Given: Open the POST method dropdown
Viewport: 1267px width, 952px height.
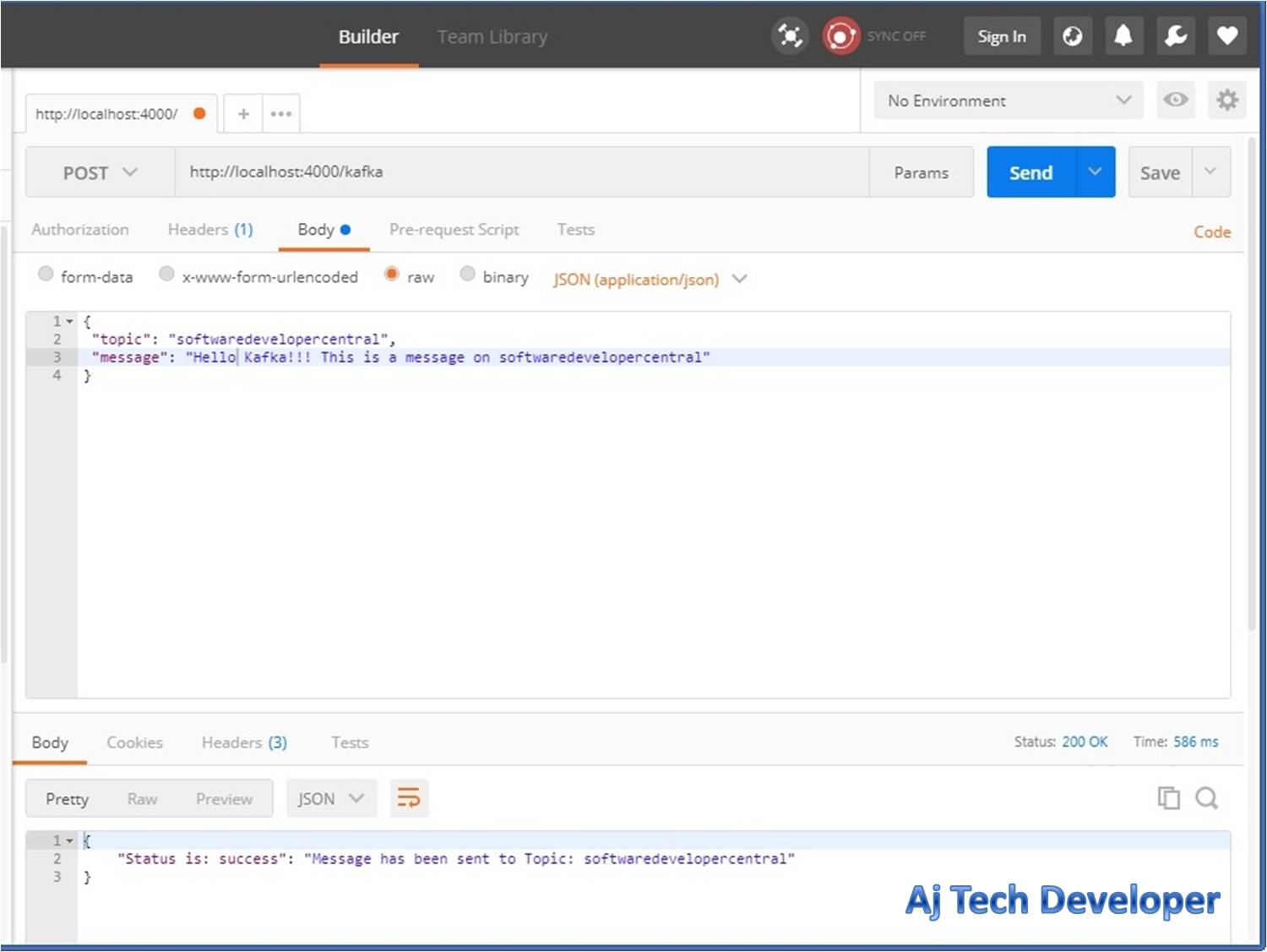Looking at the screenshot, I should coord(98,171).
